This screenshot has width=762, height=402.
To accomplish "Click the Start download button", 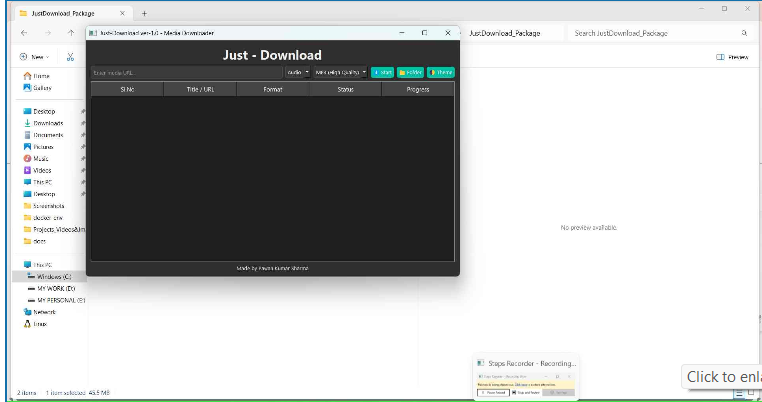I will tap(382, 72).
